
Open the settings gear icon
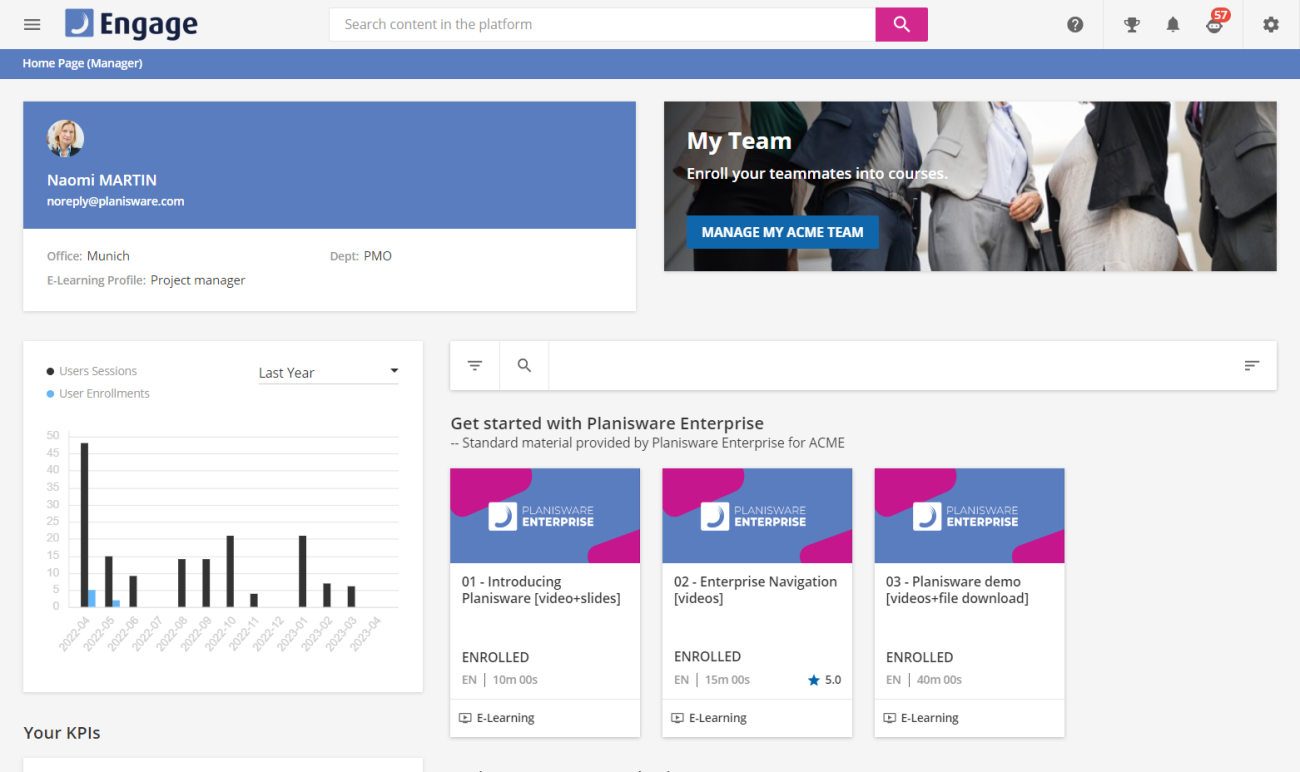[x=1270, y=24]
